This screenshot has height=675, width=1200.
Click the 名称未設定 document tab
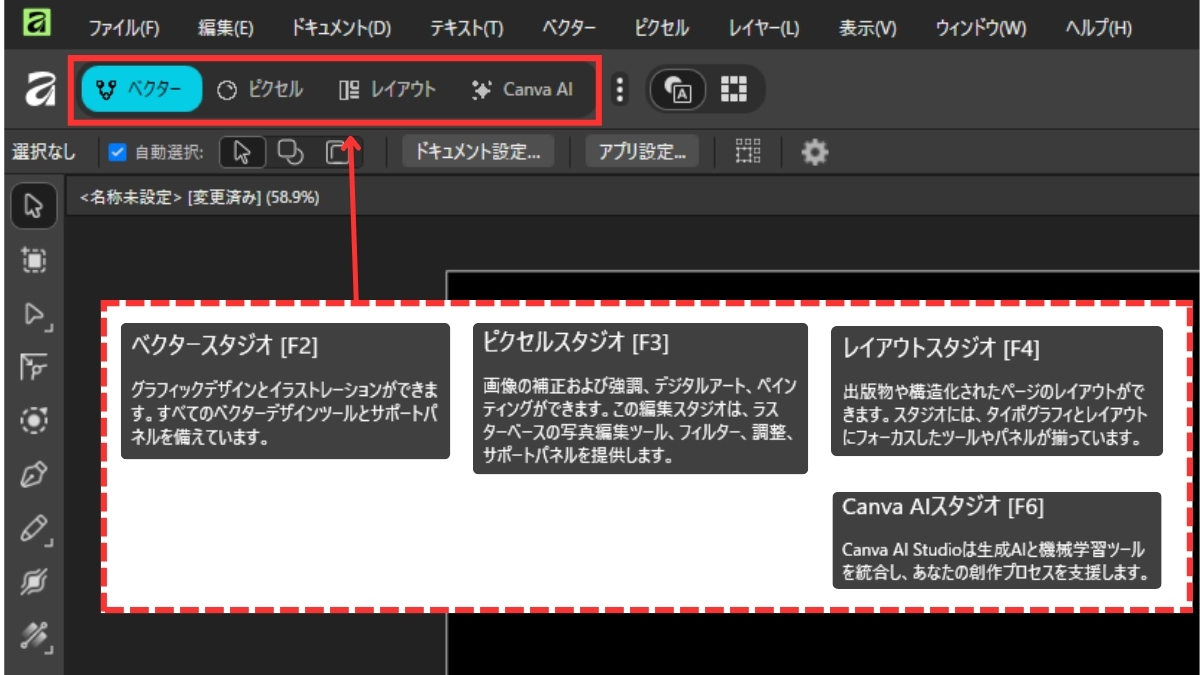(199, 198)
